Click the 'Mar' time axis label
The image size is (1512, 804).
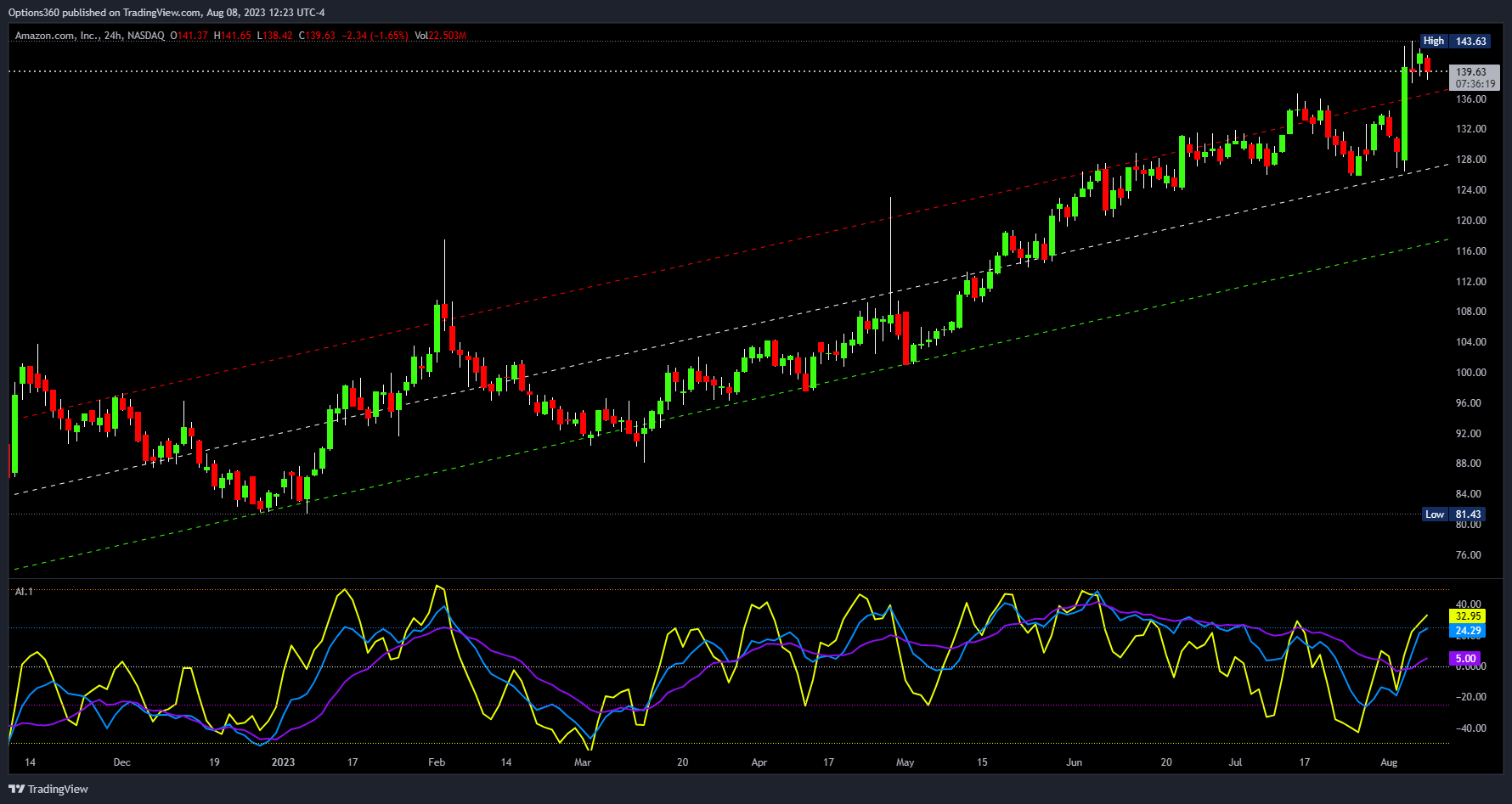583,762
